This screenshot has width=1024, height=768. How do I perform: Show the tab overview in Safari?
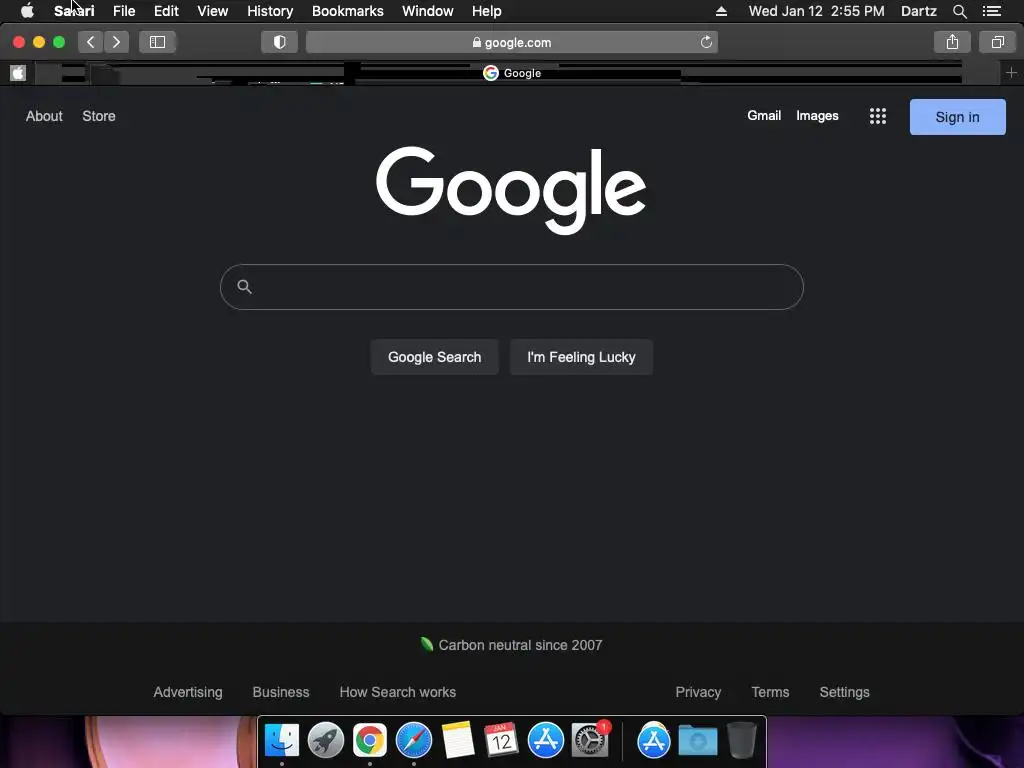[x=997, y=42]
